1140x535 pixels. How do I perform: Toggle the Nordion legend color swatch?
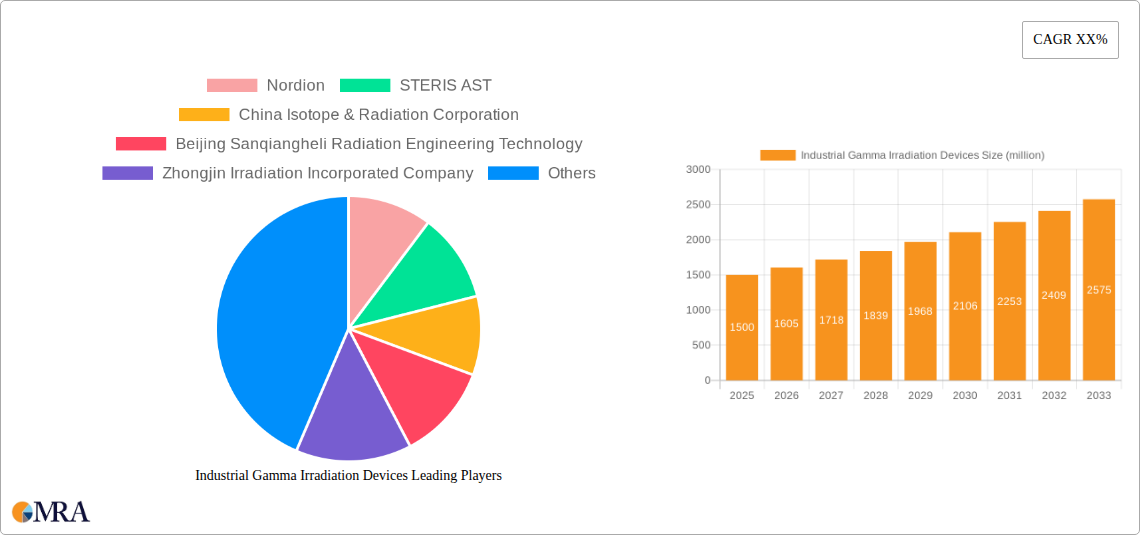232,85
